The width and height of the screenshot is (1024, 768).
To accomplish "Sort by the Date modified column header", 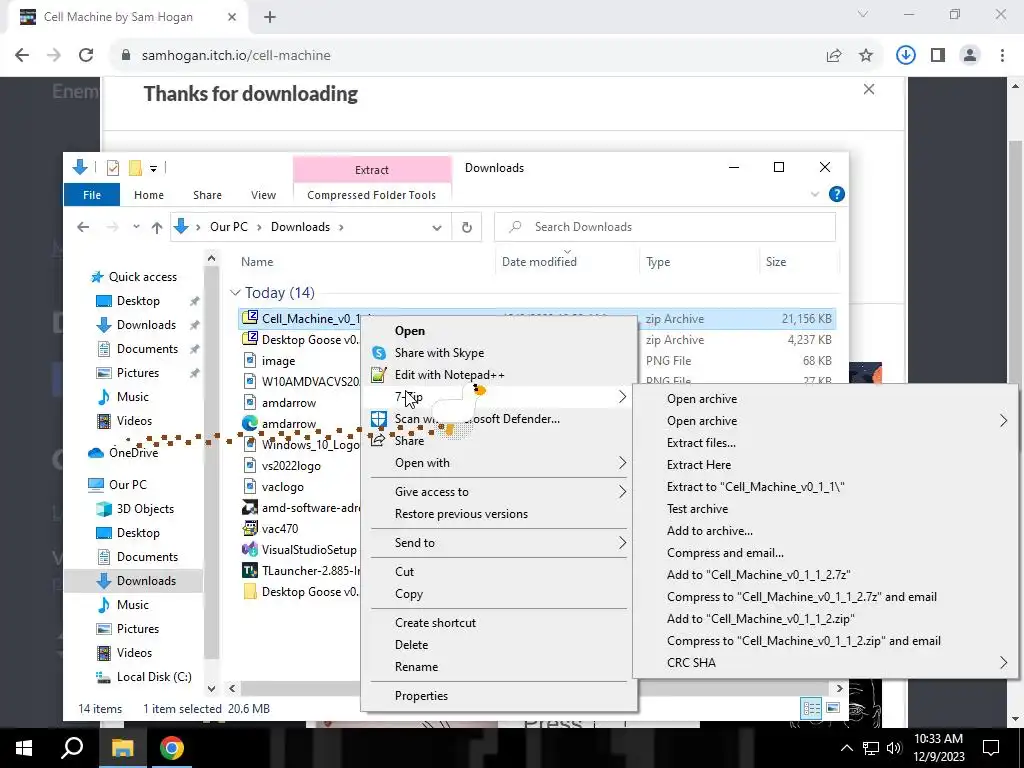I will click(x=539, y=262).
